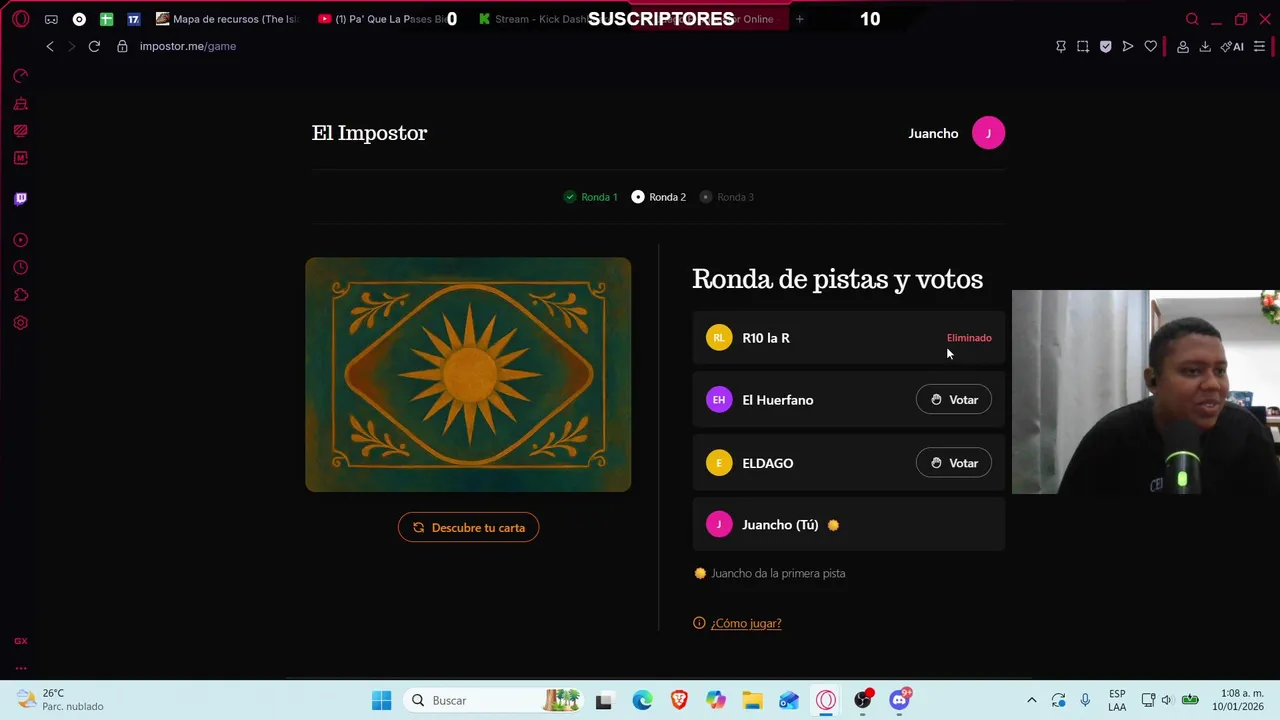This screenshot has height=720, width=1280.
Task: Open a new browser tab with plus
Action: tap(799, 19)
